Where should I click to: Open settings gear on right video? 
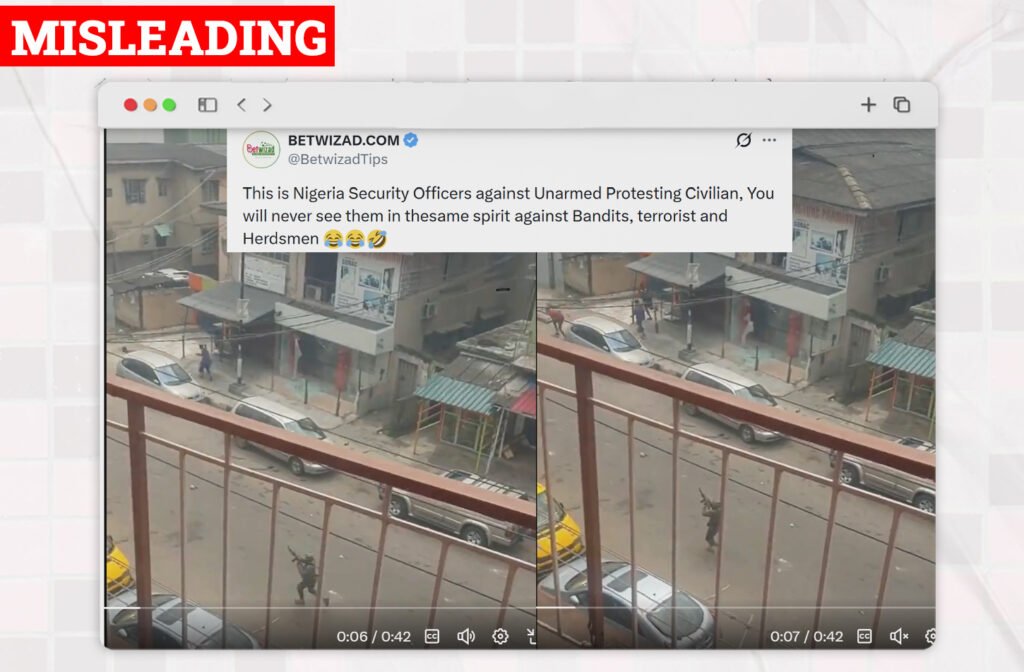point(931,636)
